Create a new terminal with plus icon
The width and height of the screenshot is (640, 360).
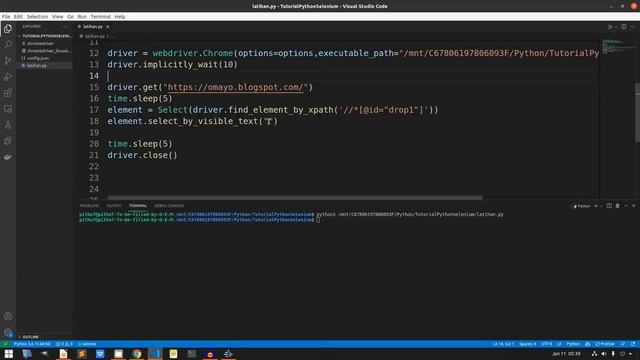[x=596, y=206]
